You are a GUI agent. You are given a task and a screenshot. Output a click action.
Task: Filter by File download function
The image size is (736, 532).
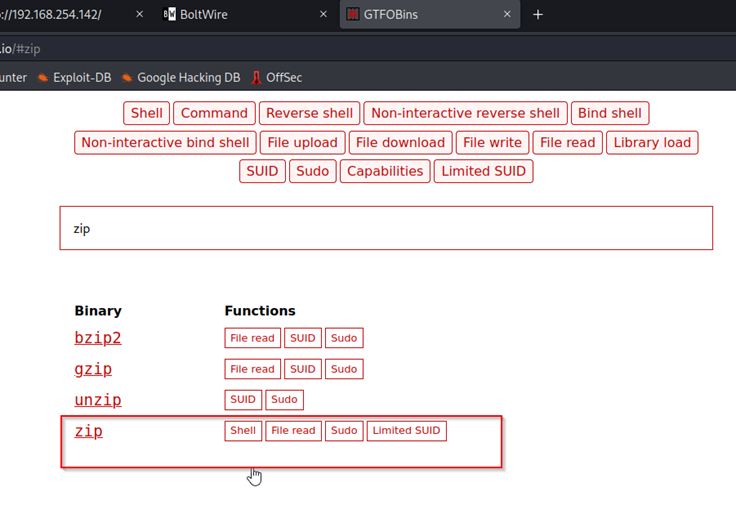pos(400,142)
